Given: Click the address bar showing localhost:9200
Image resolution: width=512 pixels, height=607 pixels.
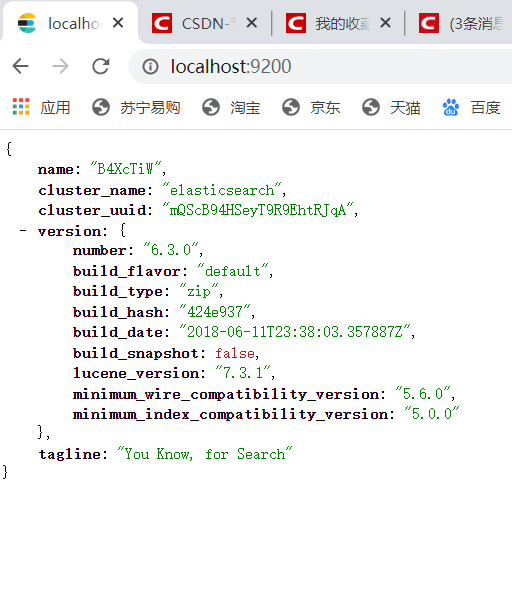Looking at the screenshot, I should tap(321, 67).
